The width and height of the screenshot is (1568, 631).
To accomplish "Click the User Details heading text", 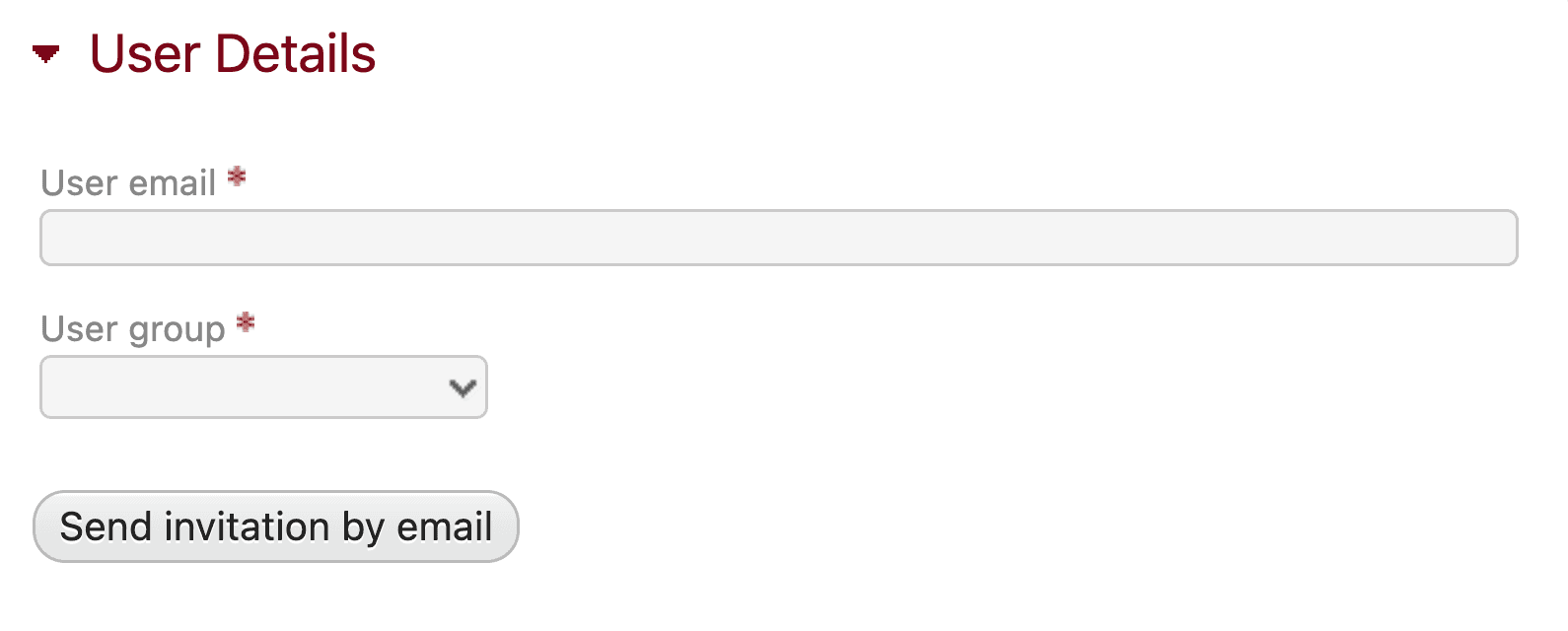I will click(233, 55).
